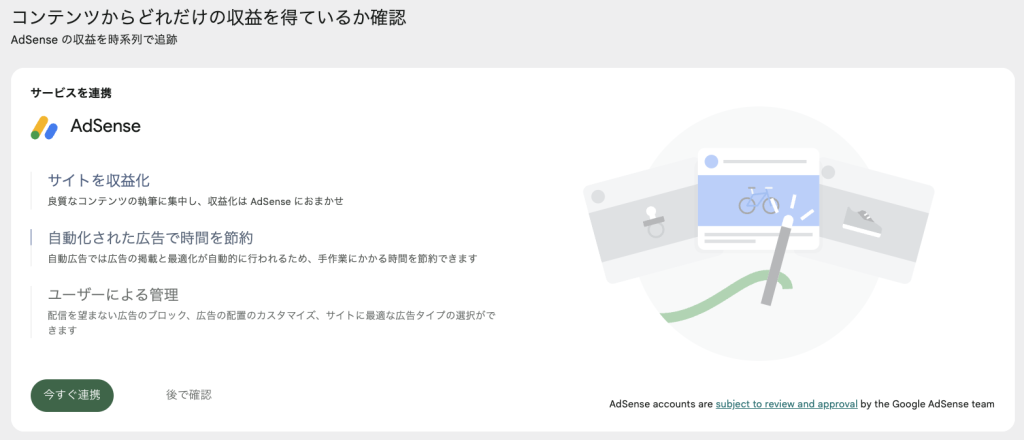Click the 良質なコンテンツの執筆に集中し description text
The width and height of the screenshot is (1024, 440).
pos(196,202)
